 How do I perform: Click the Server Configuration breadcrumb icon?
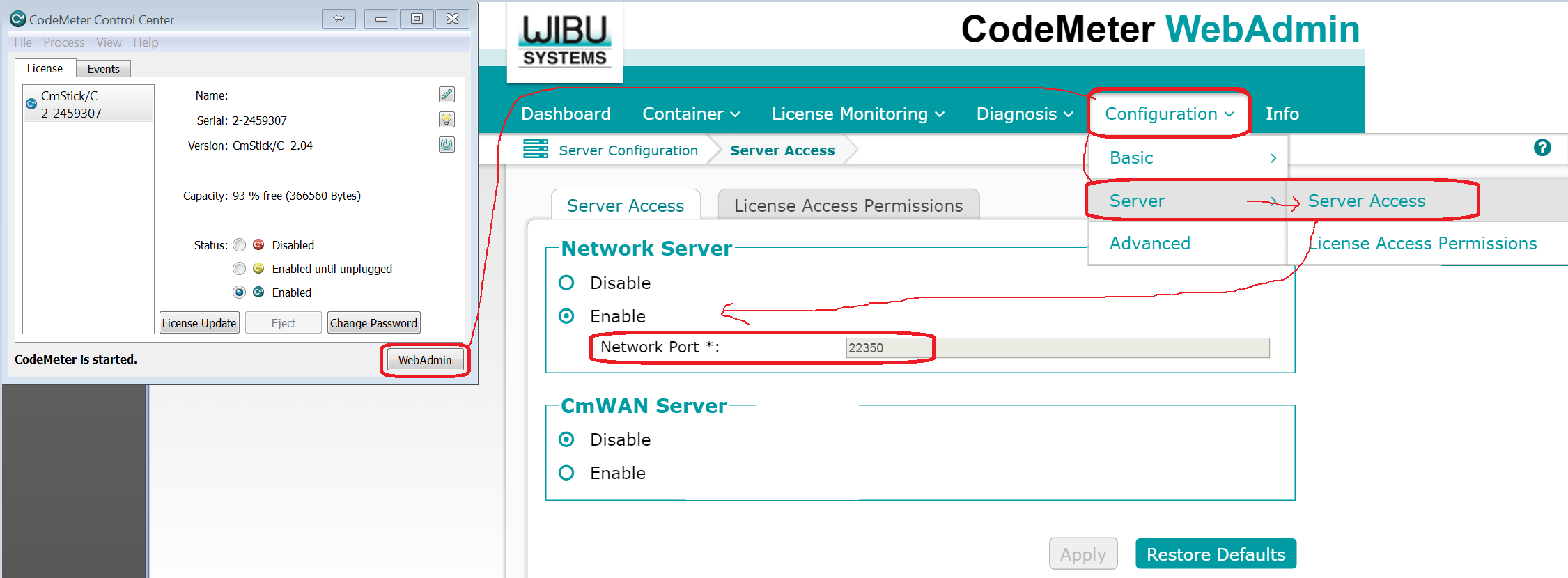click(536, 149)
